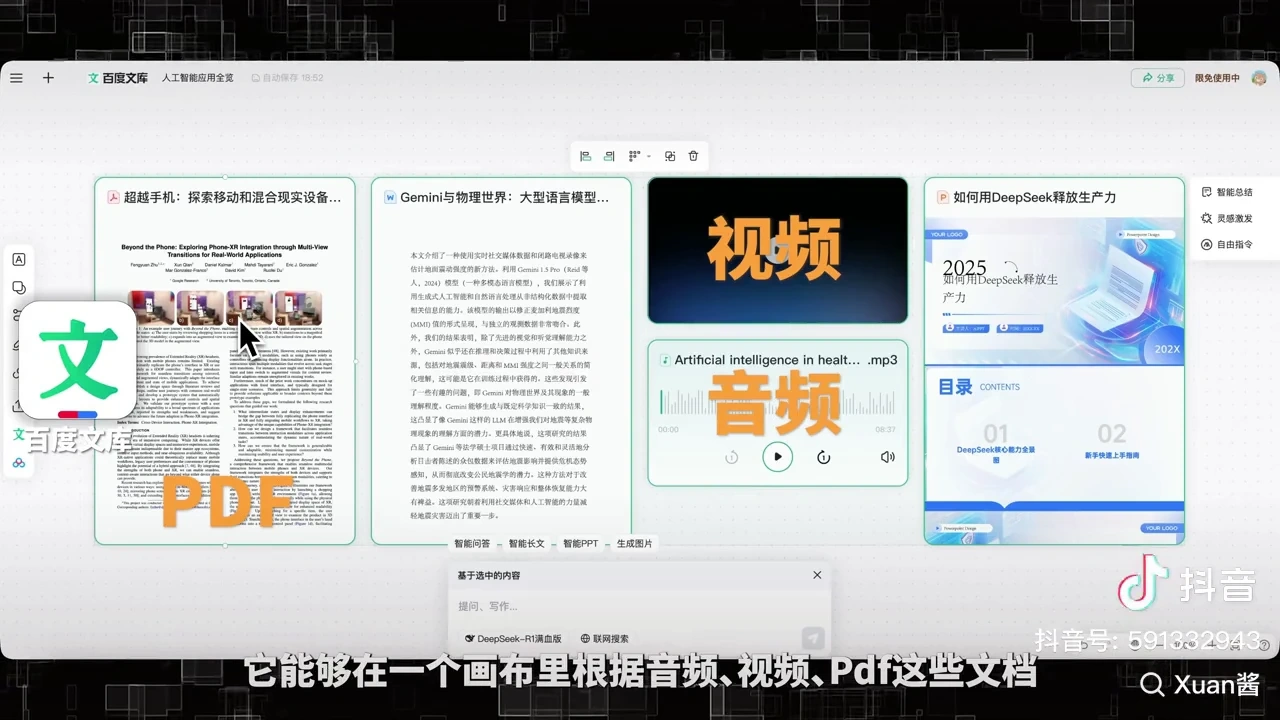Click the send arrow button
This screenshot has height=720, width=1280.
[813, 639]
